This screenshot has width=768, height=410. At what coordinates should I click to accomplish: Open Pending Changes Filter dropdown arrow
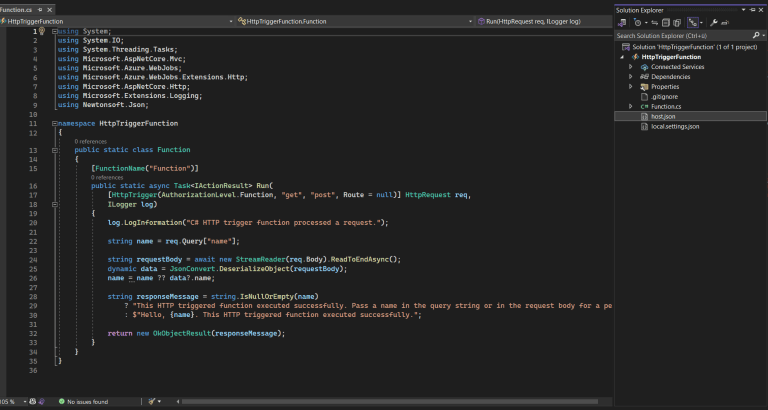point(646,23)
